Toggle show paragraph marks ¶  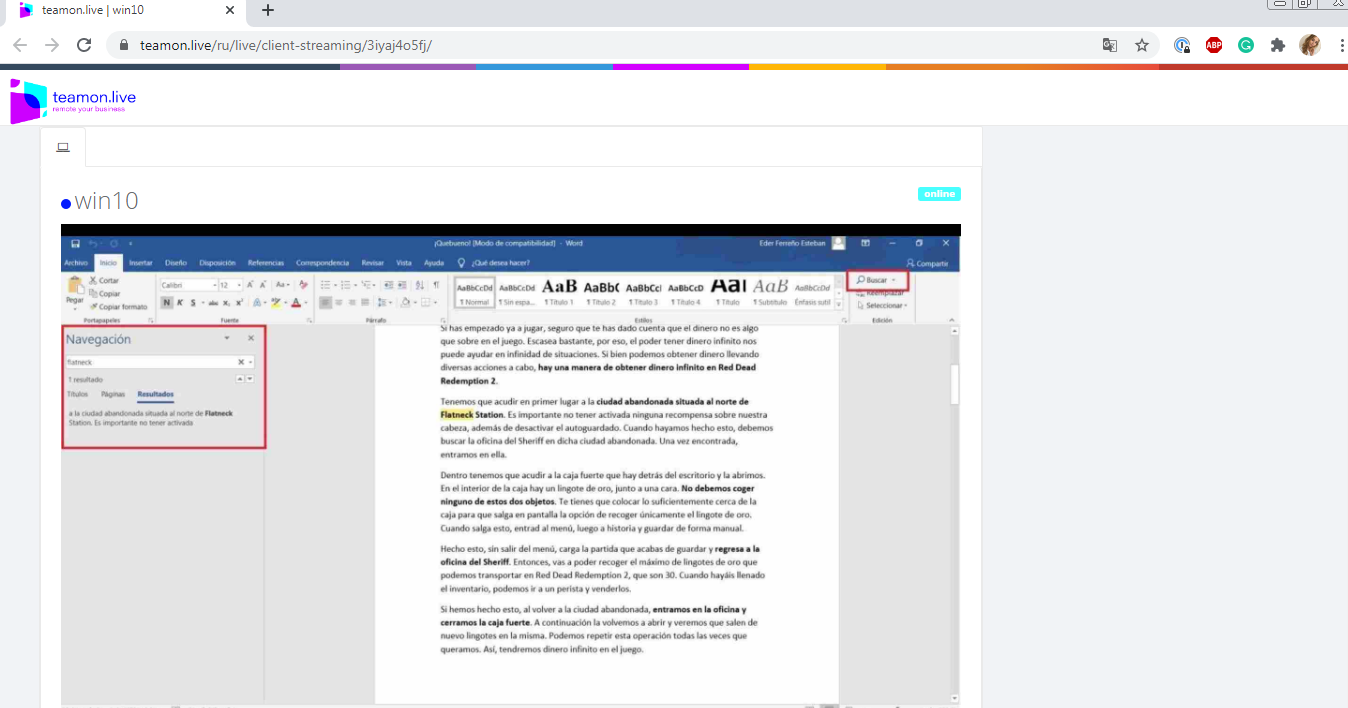[436, 285]
